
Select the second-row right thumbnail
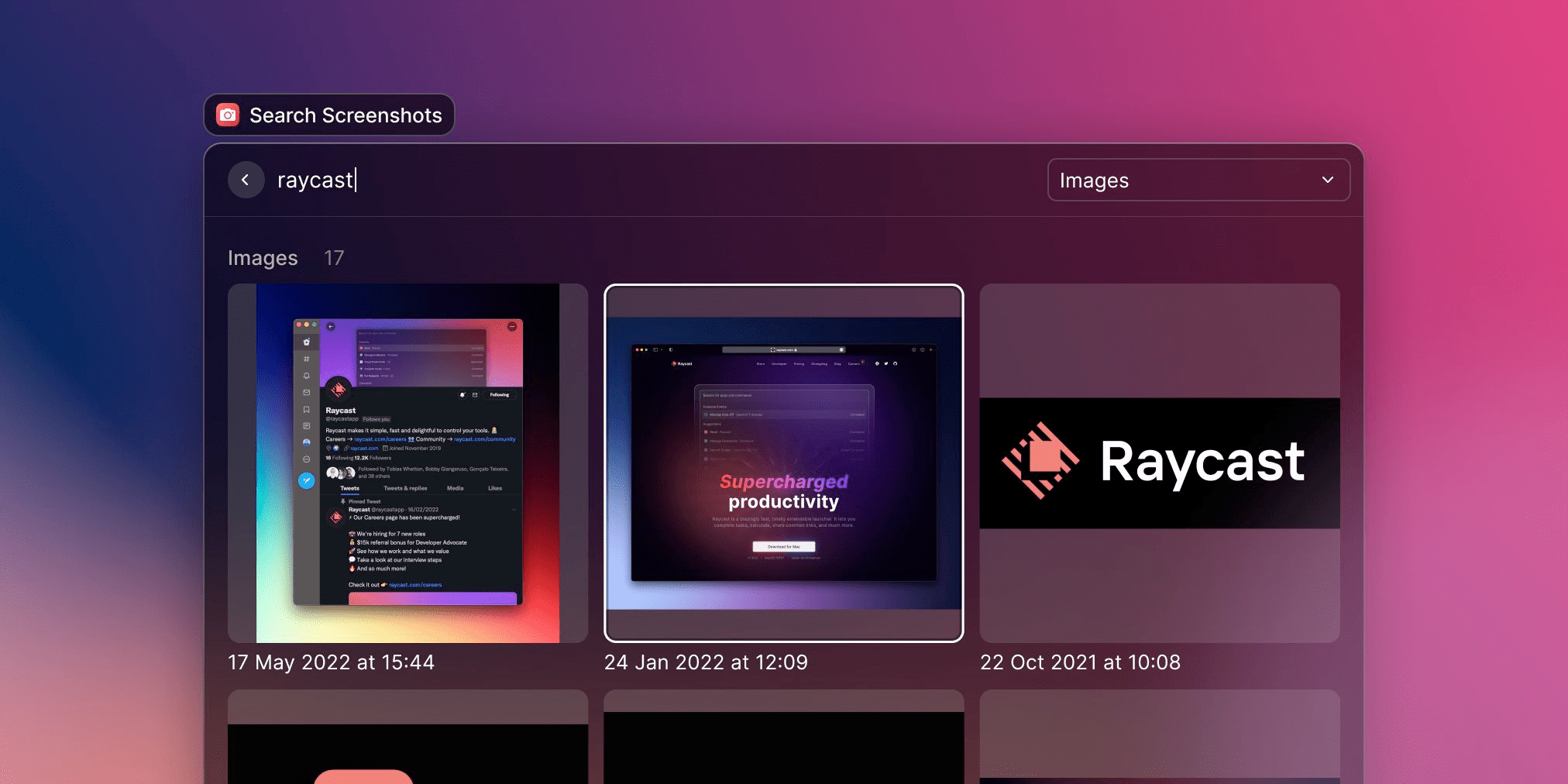(x=1160, y=737)
